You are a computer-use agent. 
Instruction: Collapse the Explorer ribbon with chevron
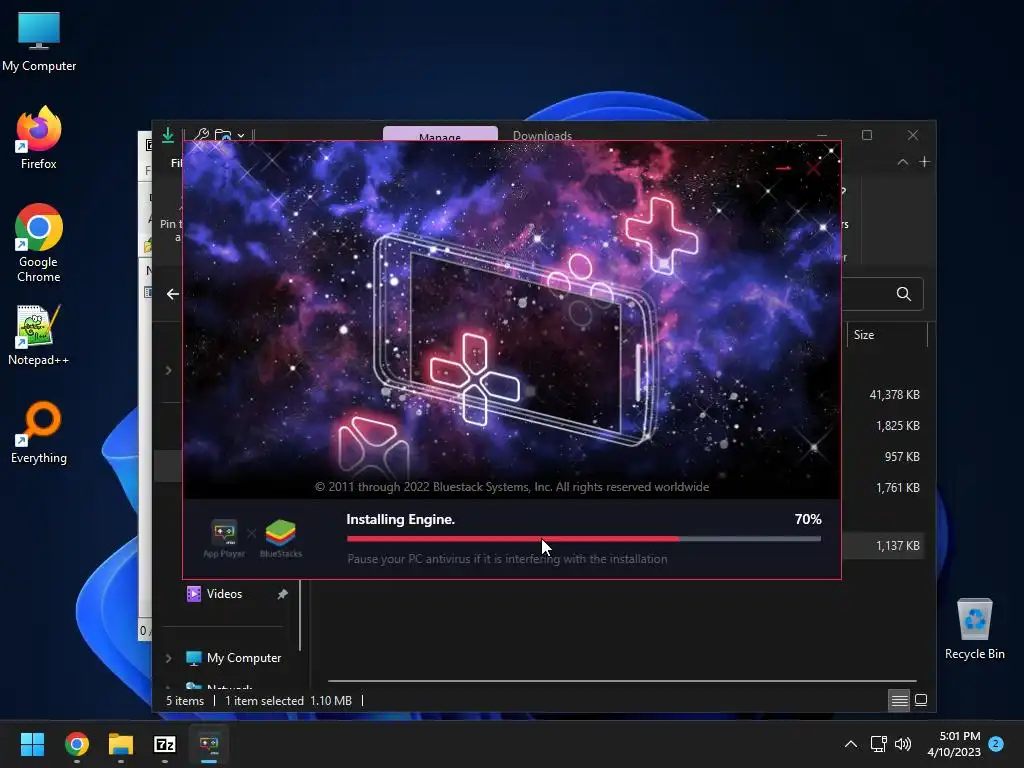click(903, 162)
